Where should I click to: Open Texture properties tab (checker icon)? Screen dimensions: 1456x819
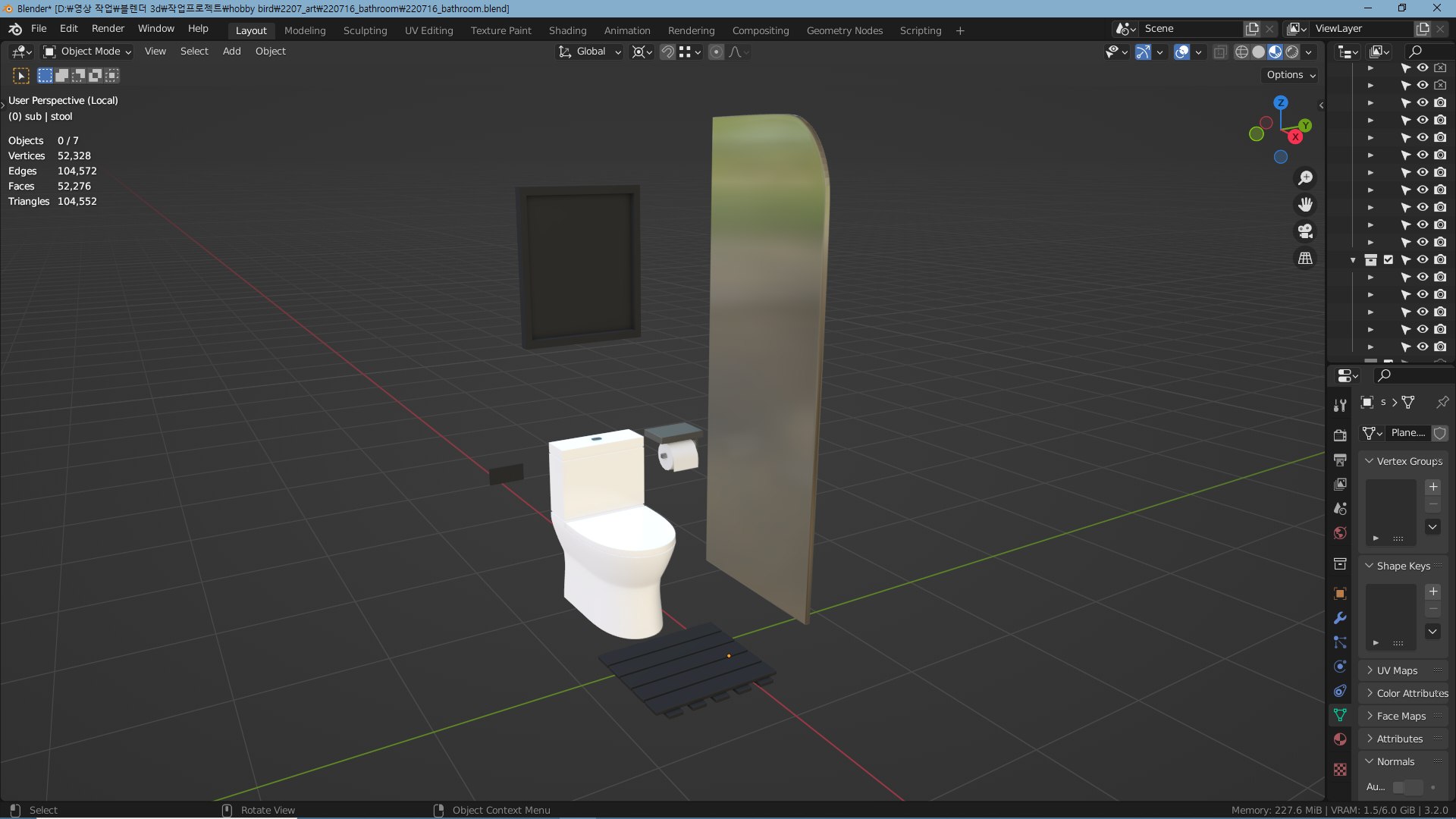1340,769
